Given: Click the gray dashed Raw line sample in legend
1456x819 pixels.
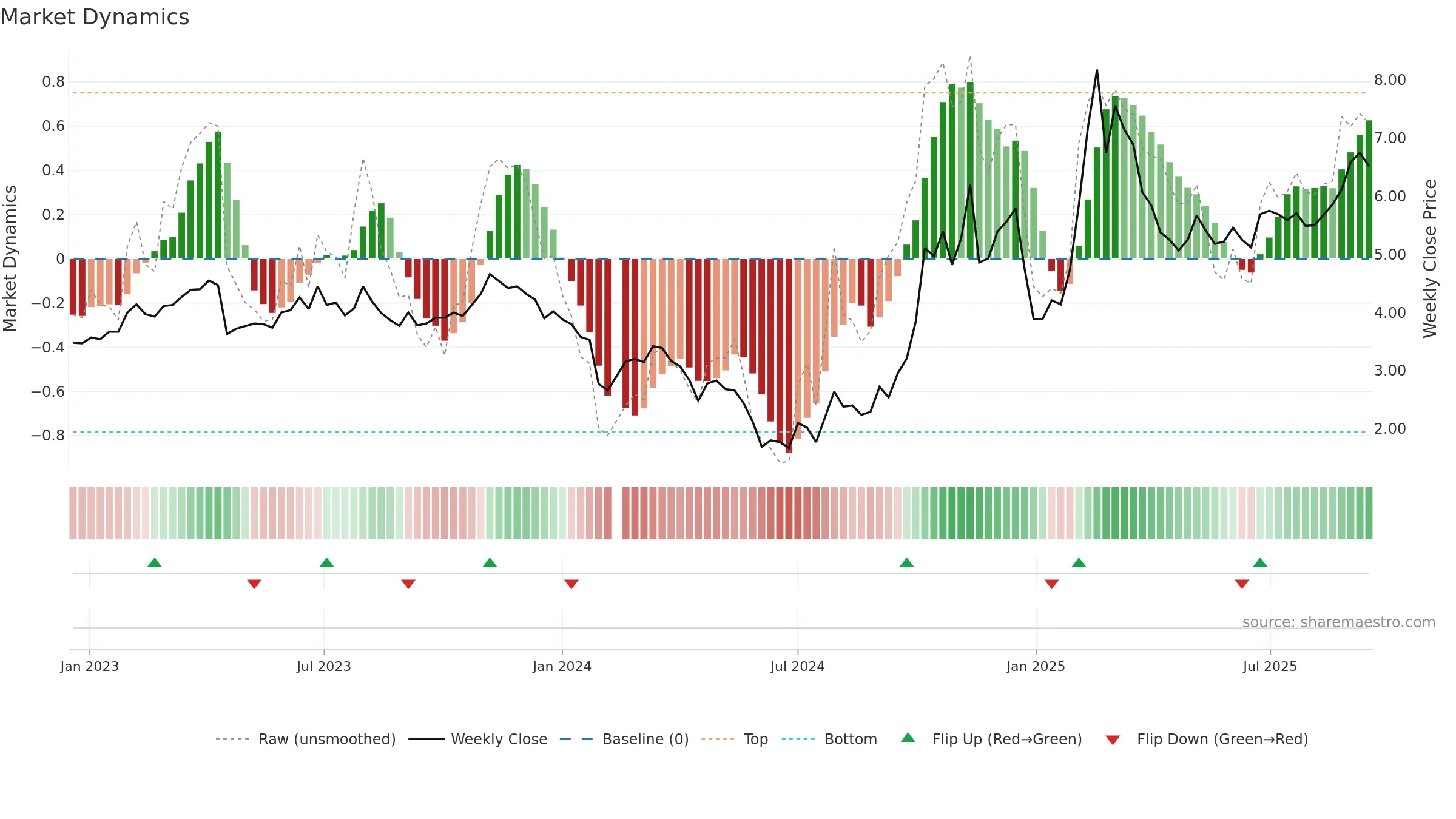Looking at the screenshot, I should coord(232,739).
